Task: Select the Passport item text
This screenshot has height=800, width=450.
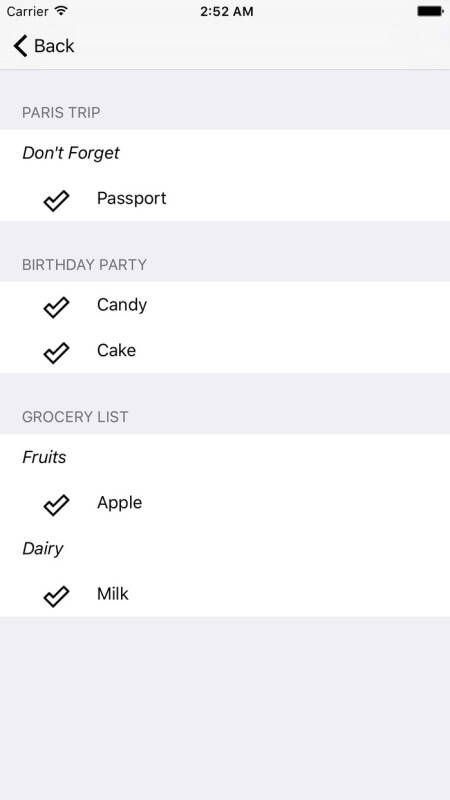Action: point(132,198)
